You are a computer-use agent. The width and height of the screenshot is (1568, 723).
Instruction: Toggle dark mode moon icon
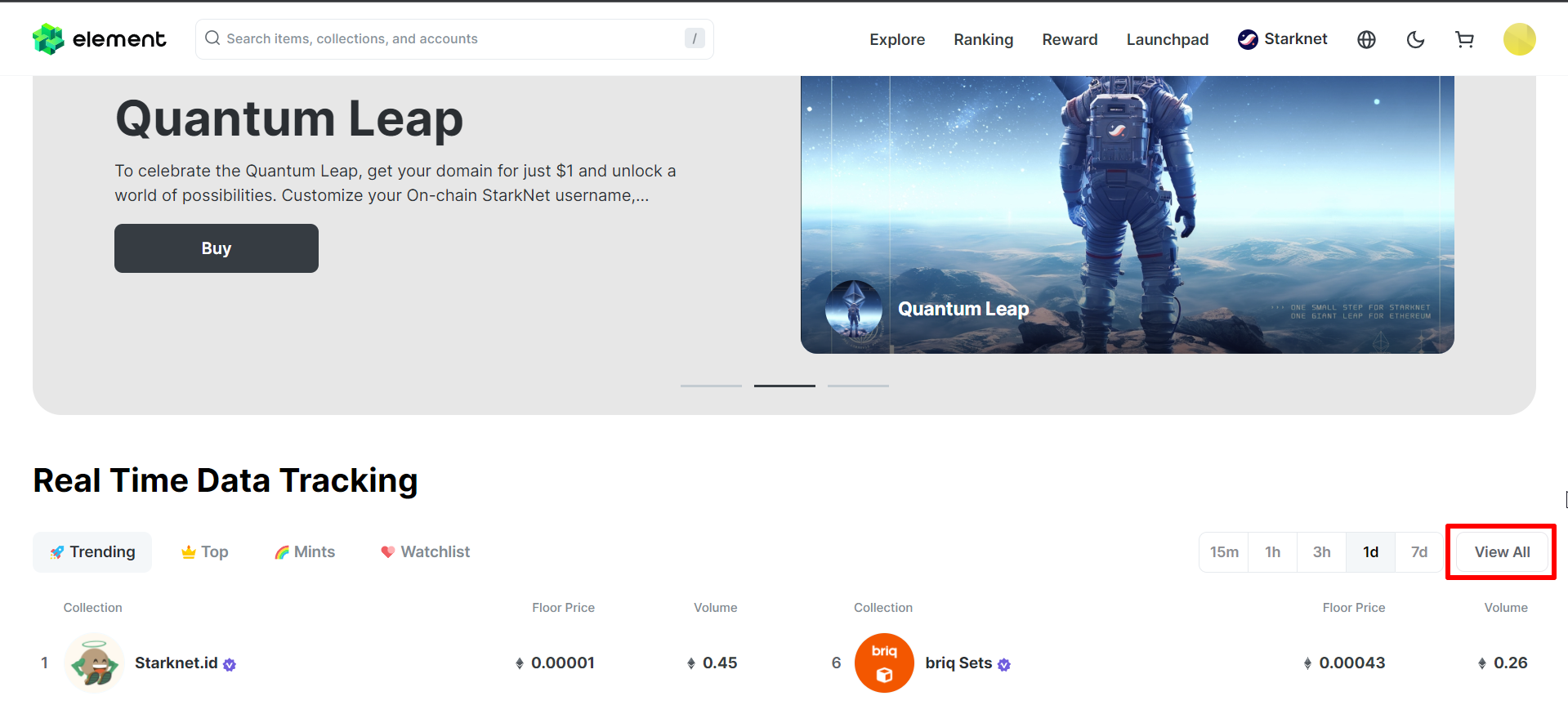(x=1415, y=39)
